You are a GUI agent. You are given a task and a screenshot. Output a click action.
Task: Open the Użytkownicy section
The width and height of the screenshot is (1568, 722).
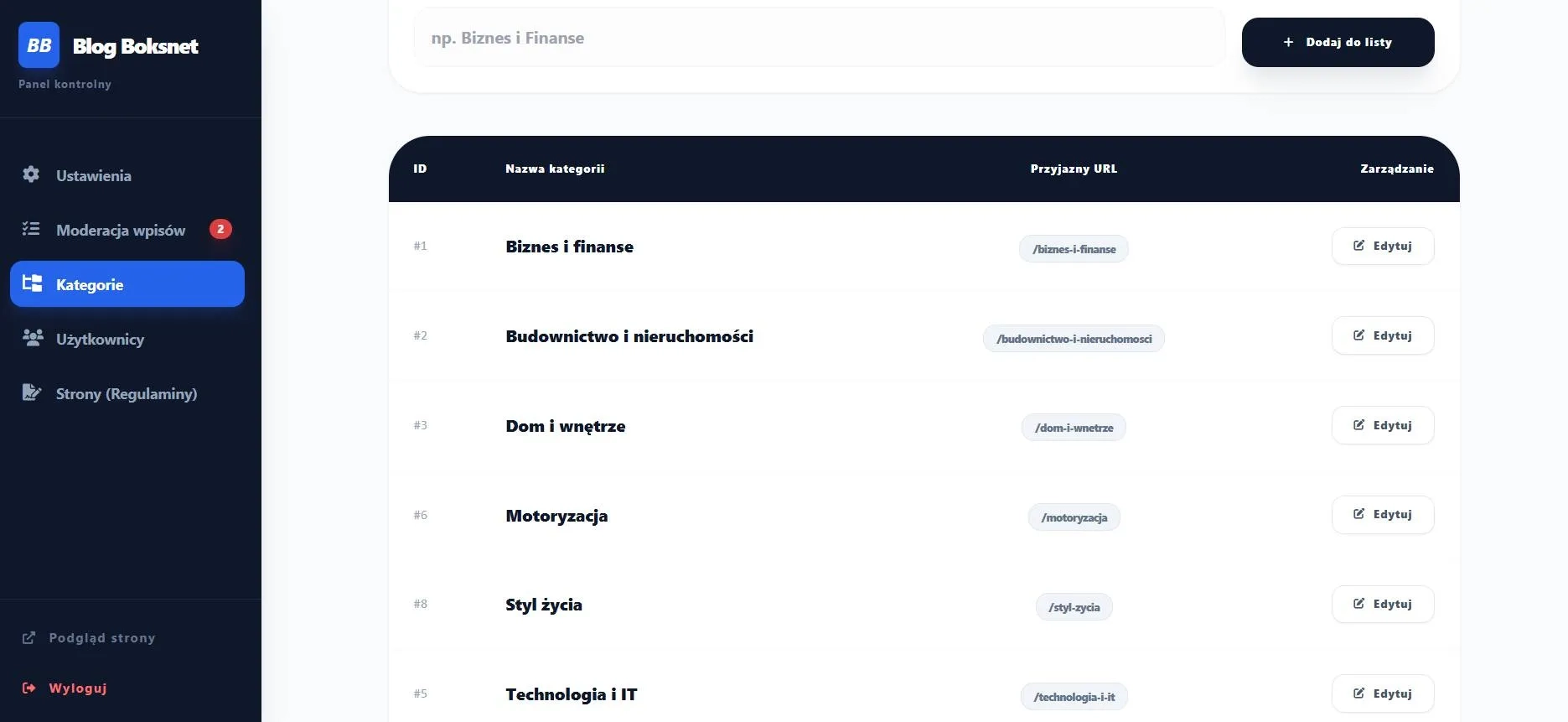tap(100, 339)
